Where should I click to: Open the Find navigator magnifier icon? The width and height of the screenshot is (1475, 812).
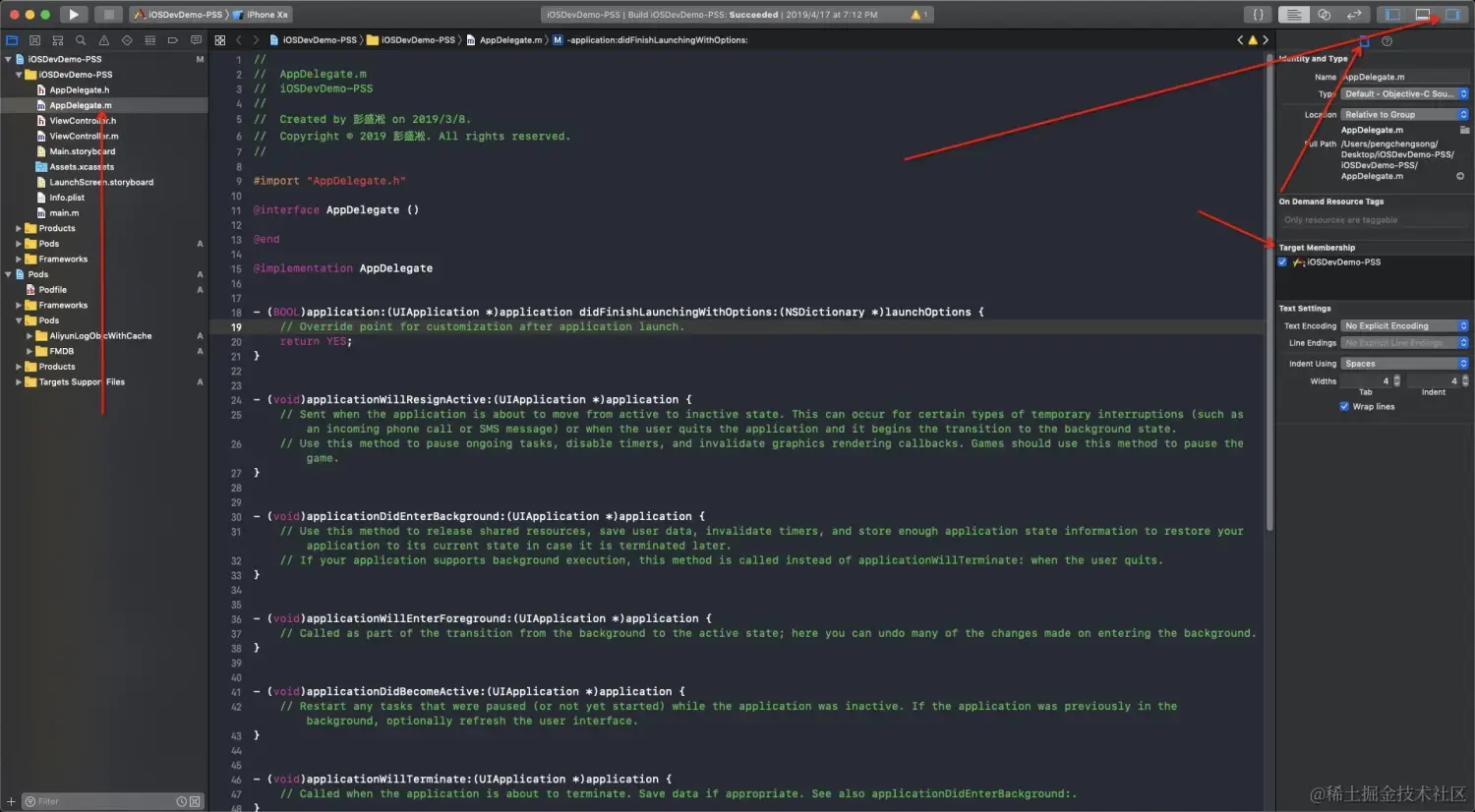tap(81, 40)
